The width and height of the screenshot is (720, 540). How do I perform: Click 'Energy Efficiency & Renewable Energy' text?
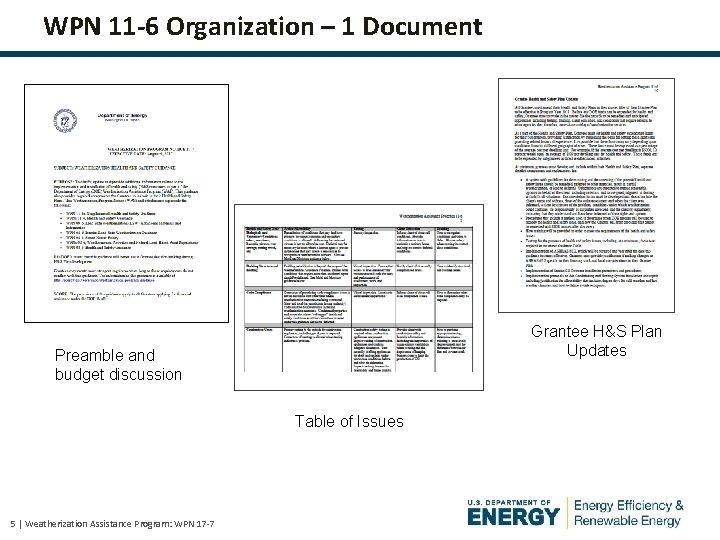(629, 512)
